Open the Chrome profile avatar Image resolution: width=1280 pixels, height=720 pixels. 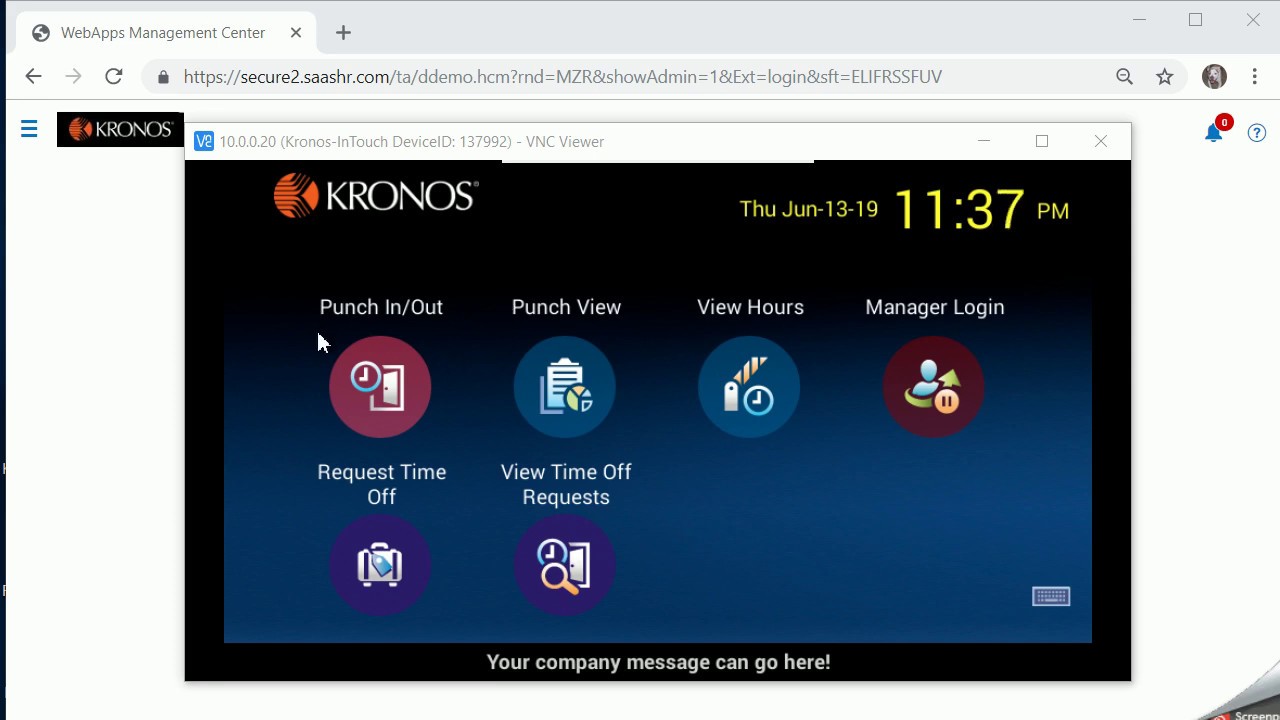click(1214, 76)
